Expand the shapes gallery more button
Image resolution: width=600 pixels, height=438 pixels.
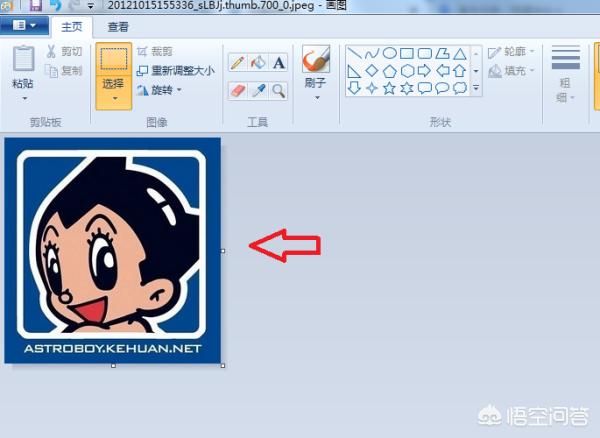476,88
